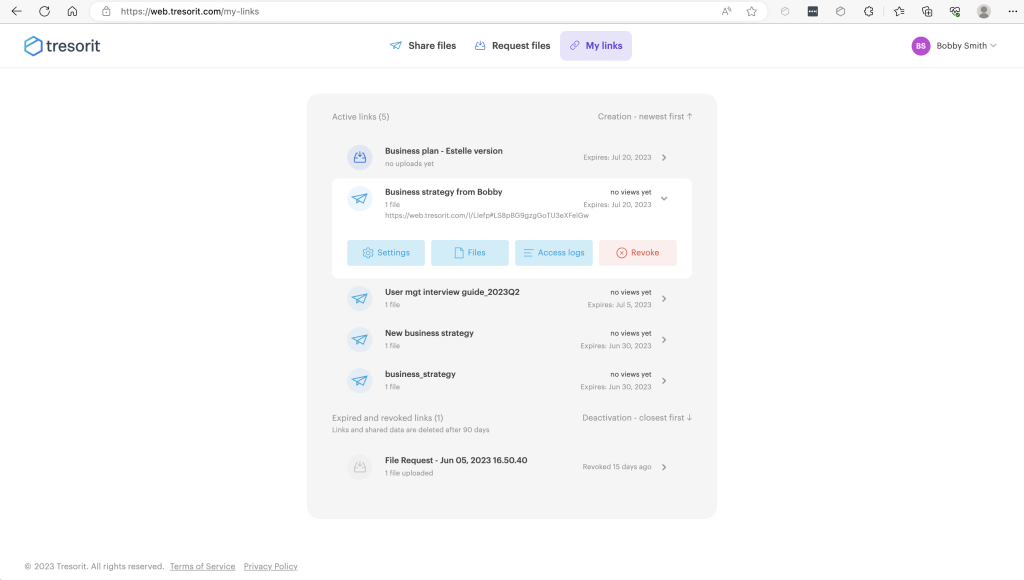Change sort order Creation - newest first
This screenshot has height=580, width=1024.
645,117
